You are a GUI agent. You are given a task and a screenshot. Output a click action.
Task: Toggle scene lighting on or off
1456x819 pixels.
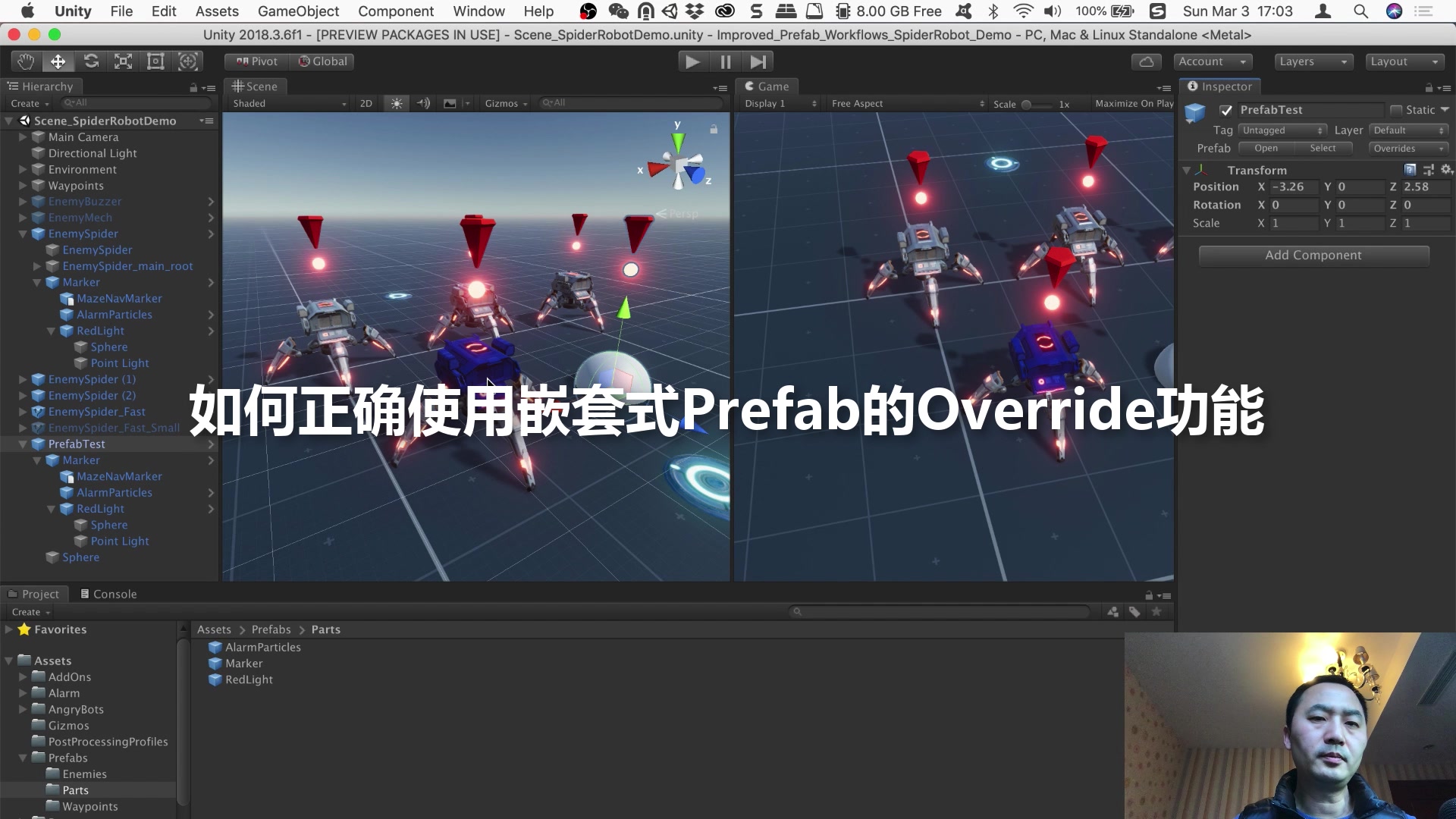(396, 103)
